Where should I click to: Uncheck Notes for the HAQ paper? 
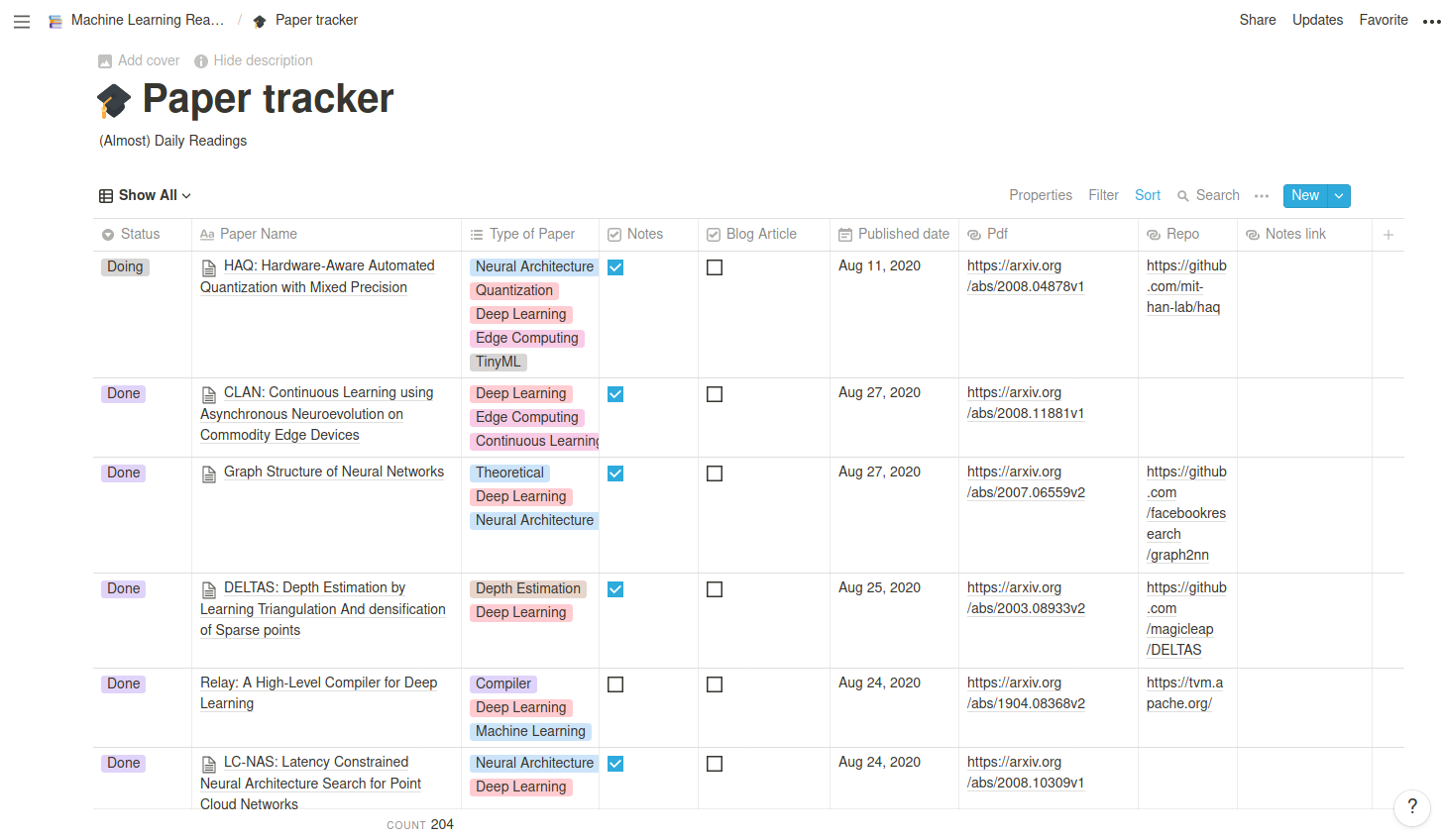[615, 267]
